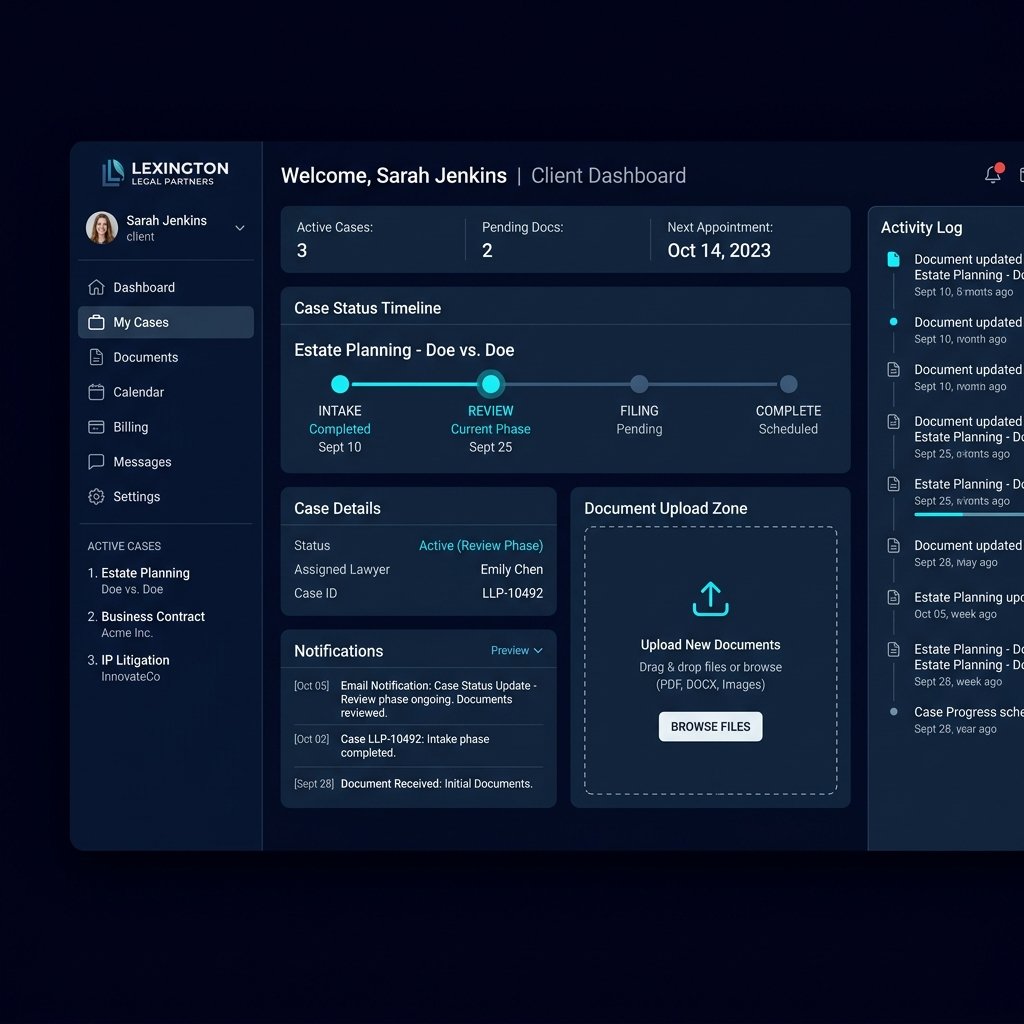Image resolution: width=1024 pixels, height=1024 pixels.
Task: Click the Oct 05 week ago activity icon
Action: point(893,597)
